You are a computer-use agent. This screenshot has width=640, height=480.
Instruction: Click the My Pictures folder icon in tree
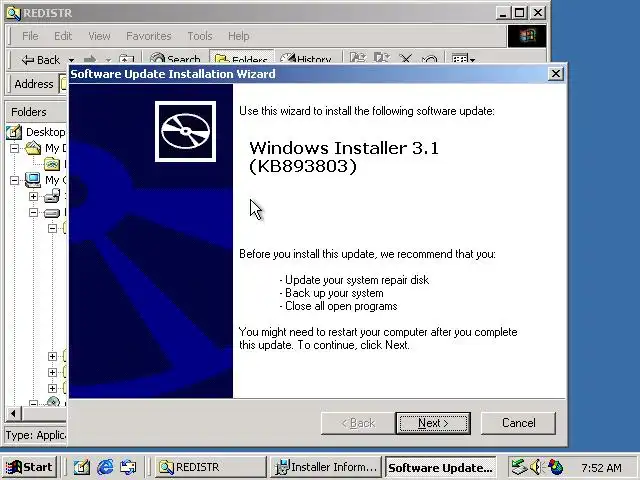(52, 164)
